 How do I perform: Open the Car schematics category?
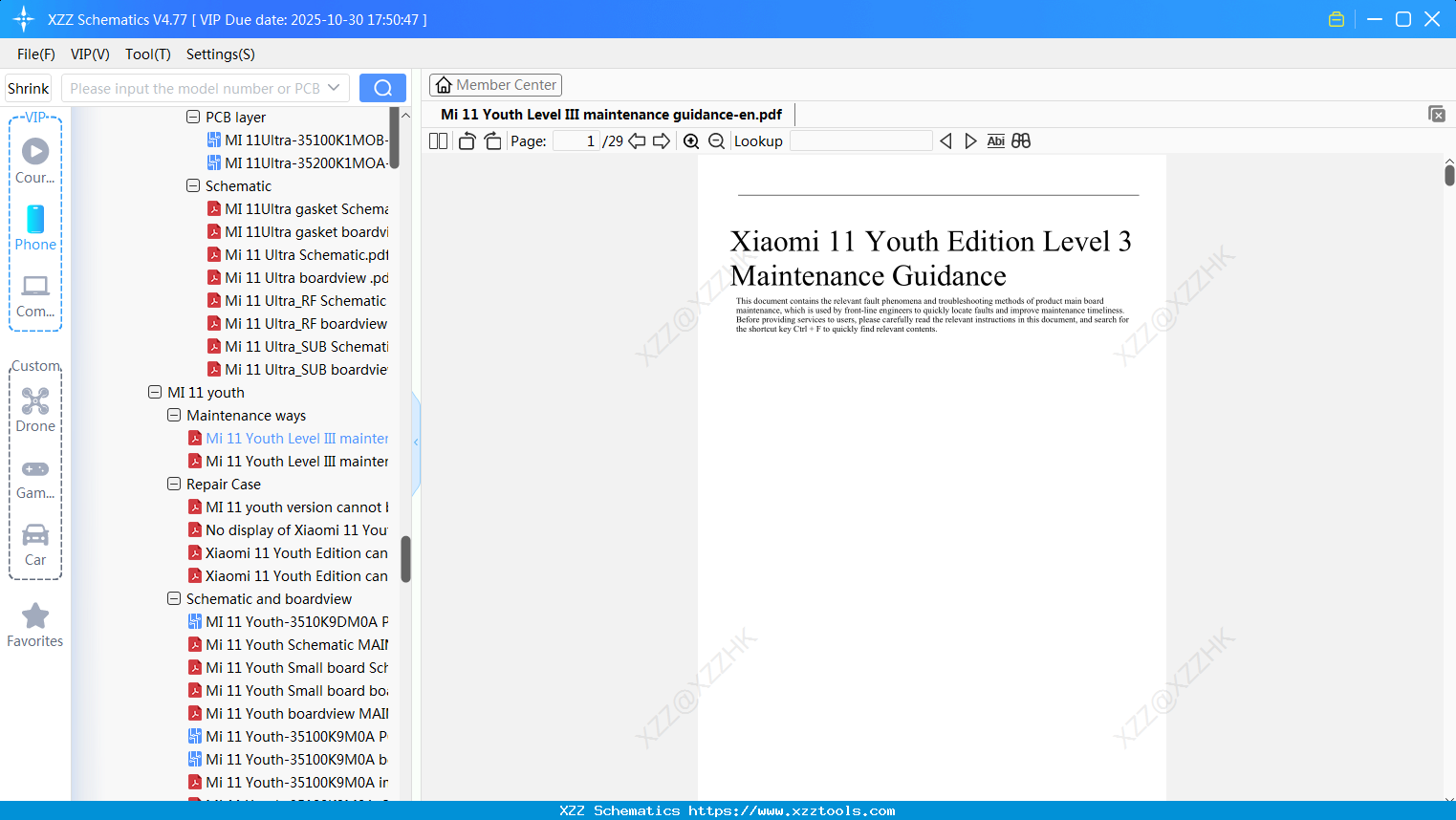[x=35, y=545]
